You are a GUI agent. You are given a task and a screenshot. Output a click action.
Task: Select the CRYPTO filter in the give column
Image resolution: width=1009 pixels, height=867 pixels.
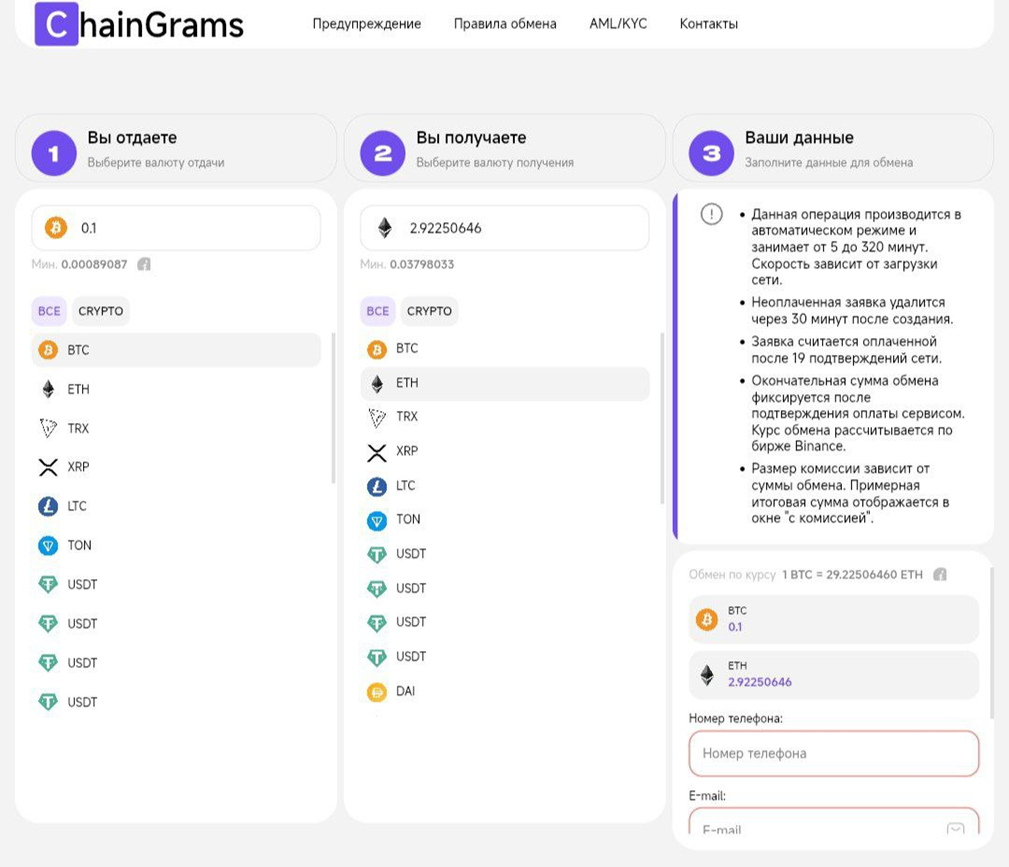(x=100, y=311)
